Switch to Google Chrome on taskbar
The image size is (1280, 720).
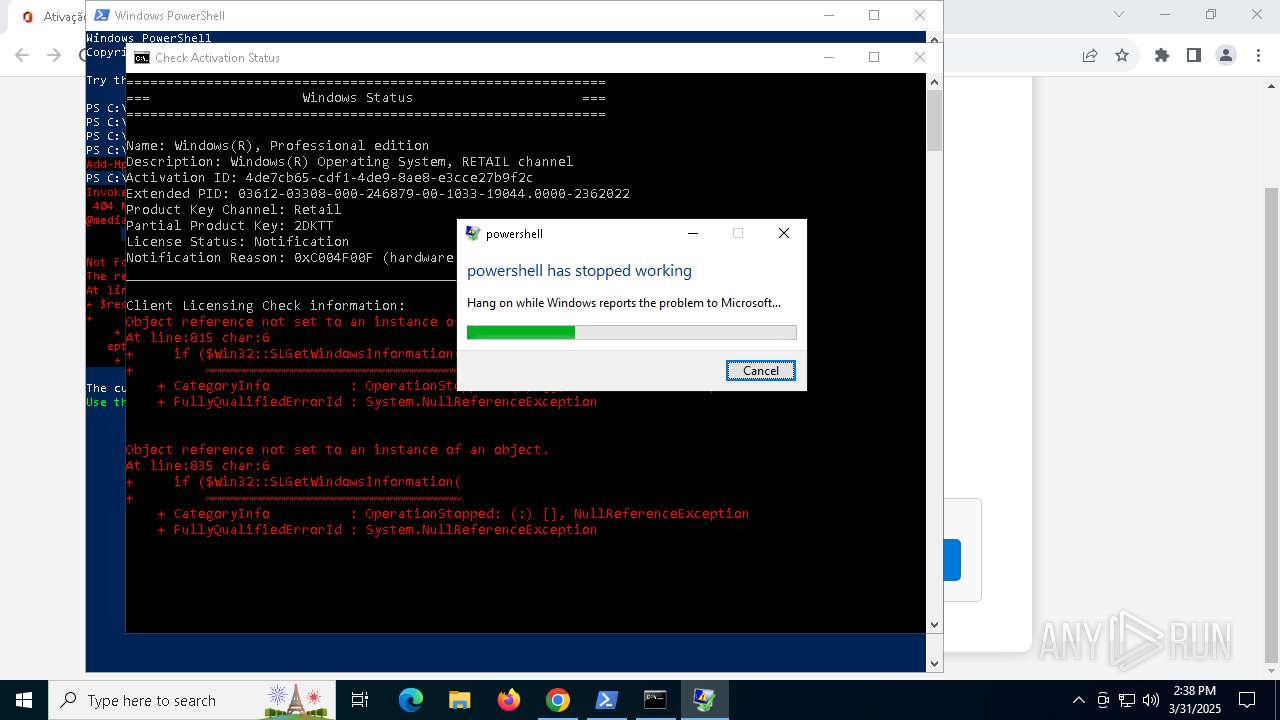pos(558,700)
